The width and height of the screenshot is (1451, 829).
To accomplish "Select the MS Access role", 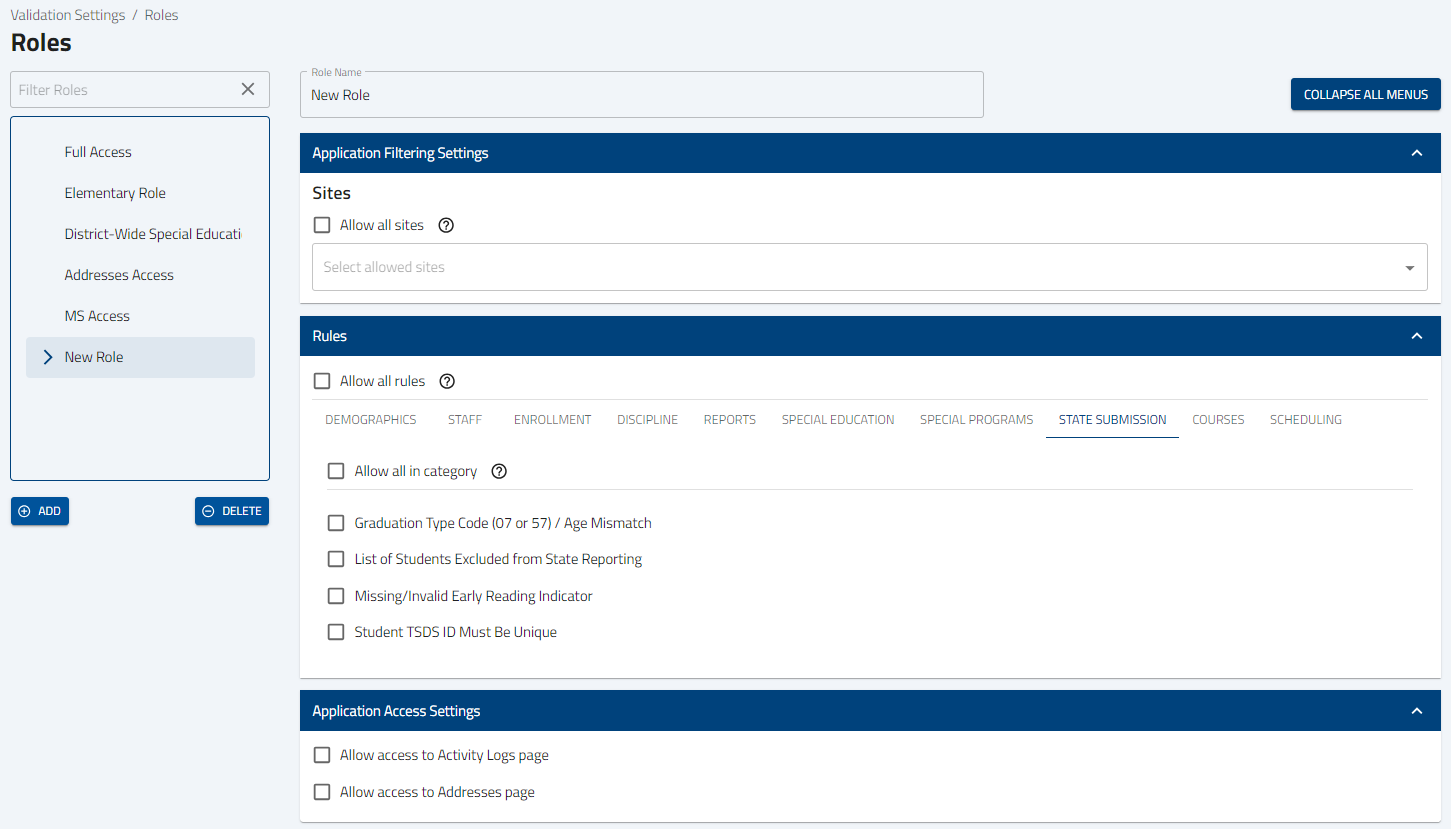I will click(x=140, y=316).
